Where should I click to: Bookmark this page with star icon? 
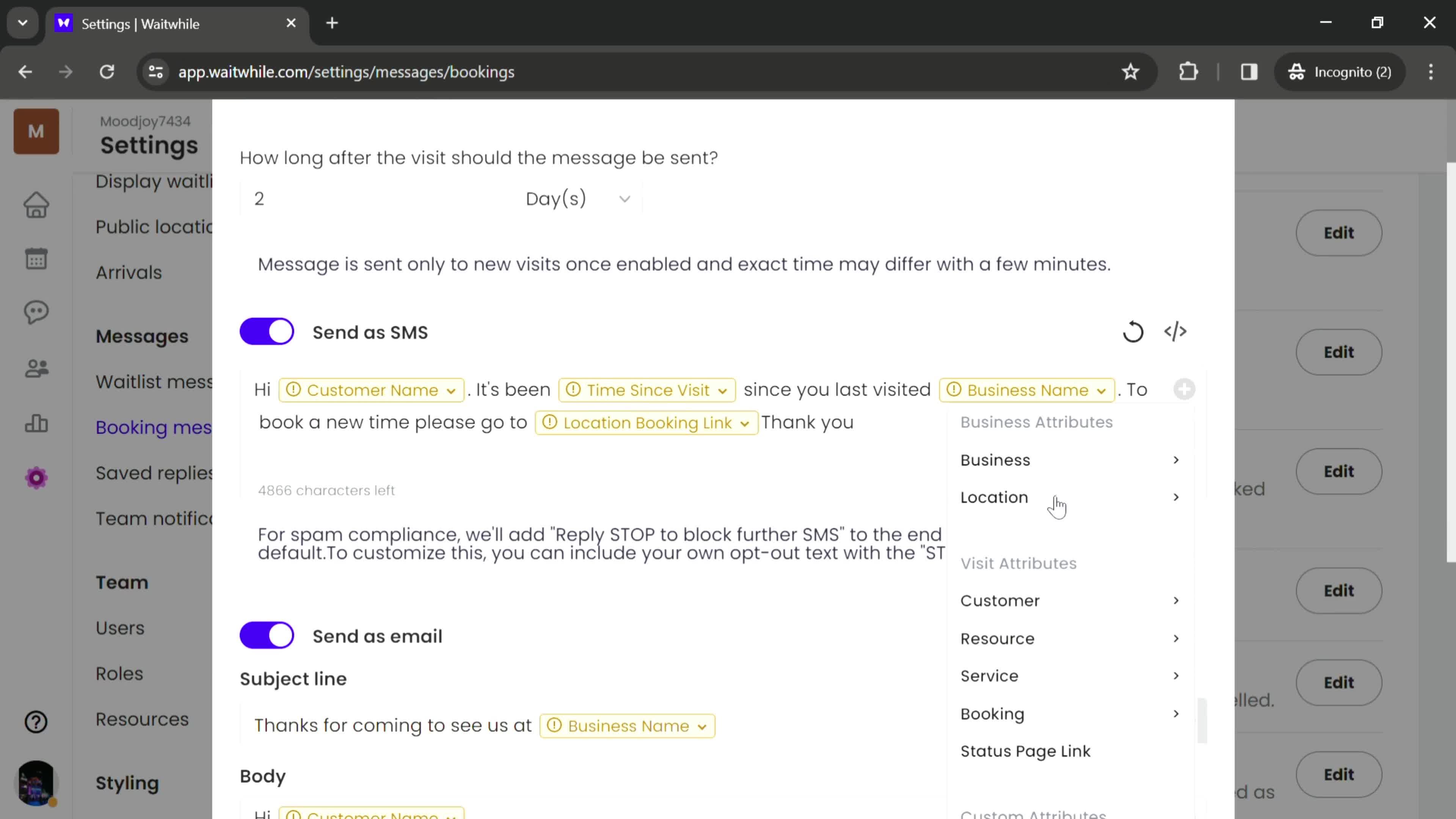1130,72
